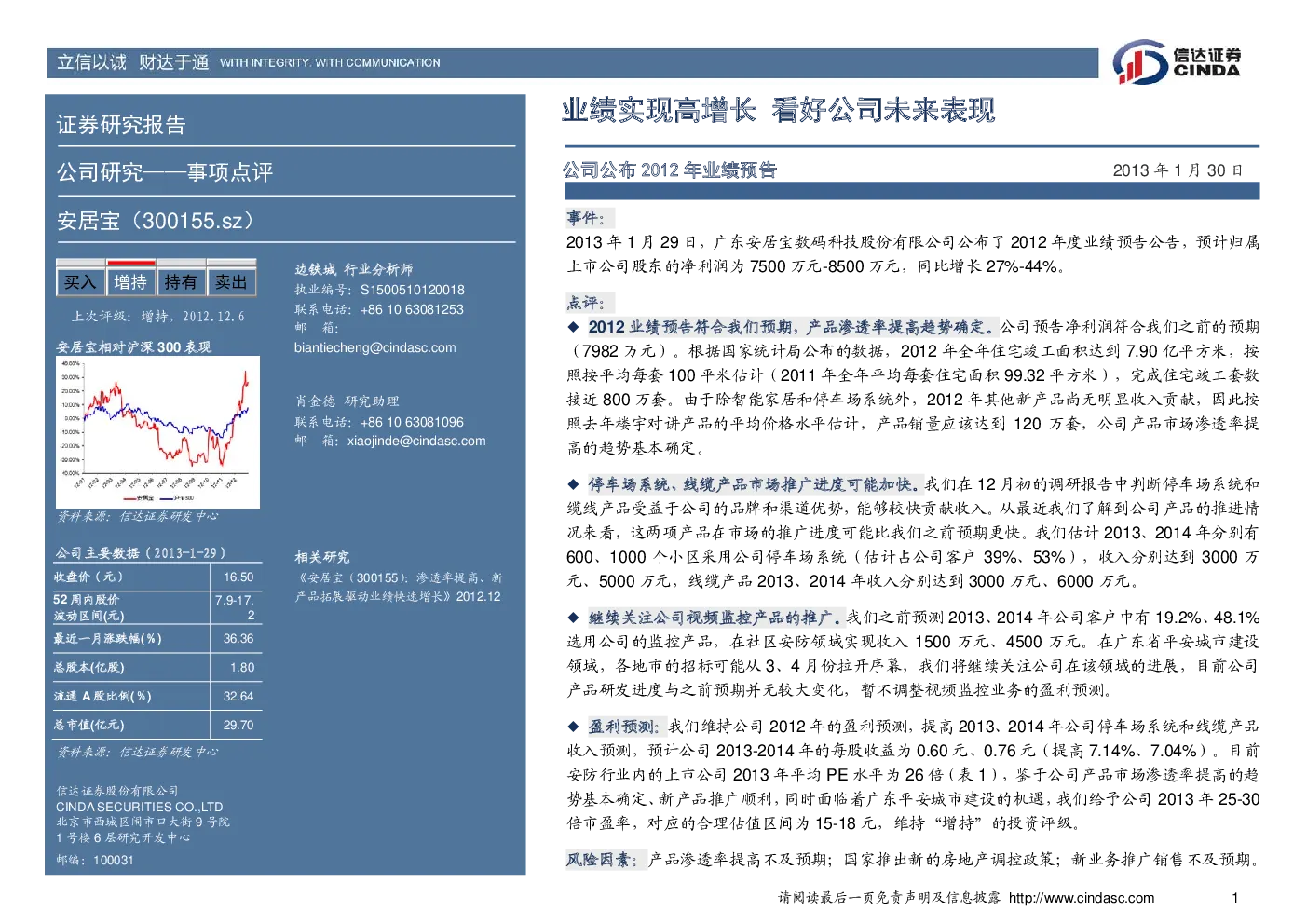
Task: Click the subtitle 公司公布 2012 年业绩预告
Action: [669, 170]
